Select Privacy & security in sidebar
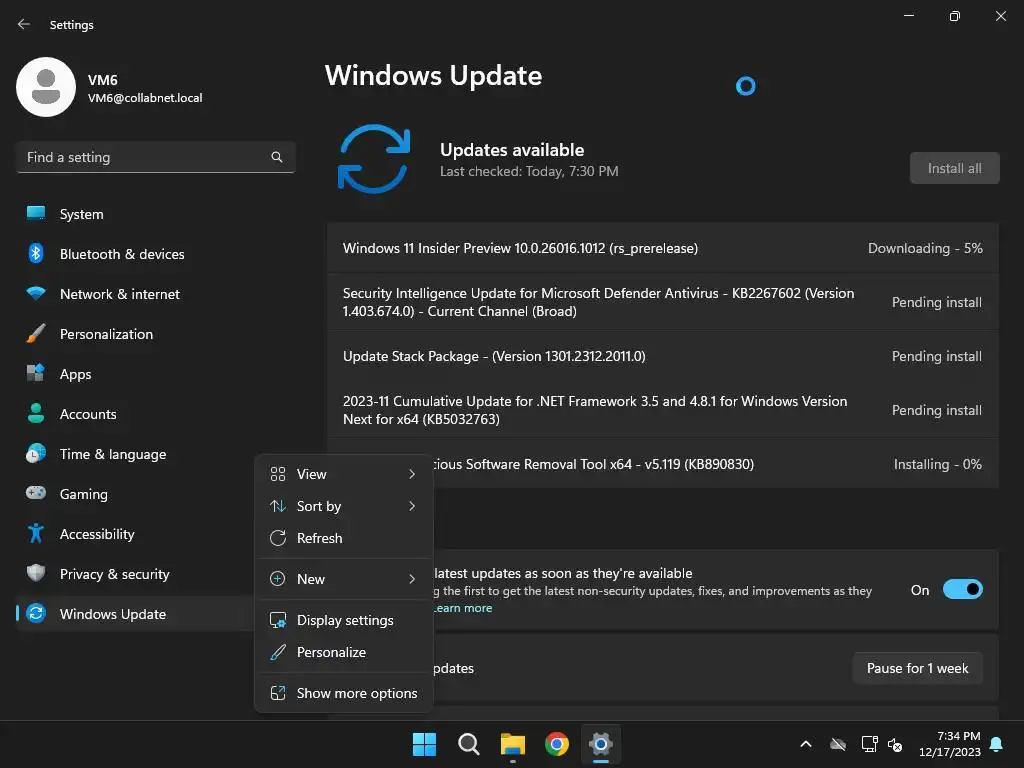 tap(114, 574)
